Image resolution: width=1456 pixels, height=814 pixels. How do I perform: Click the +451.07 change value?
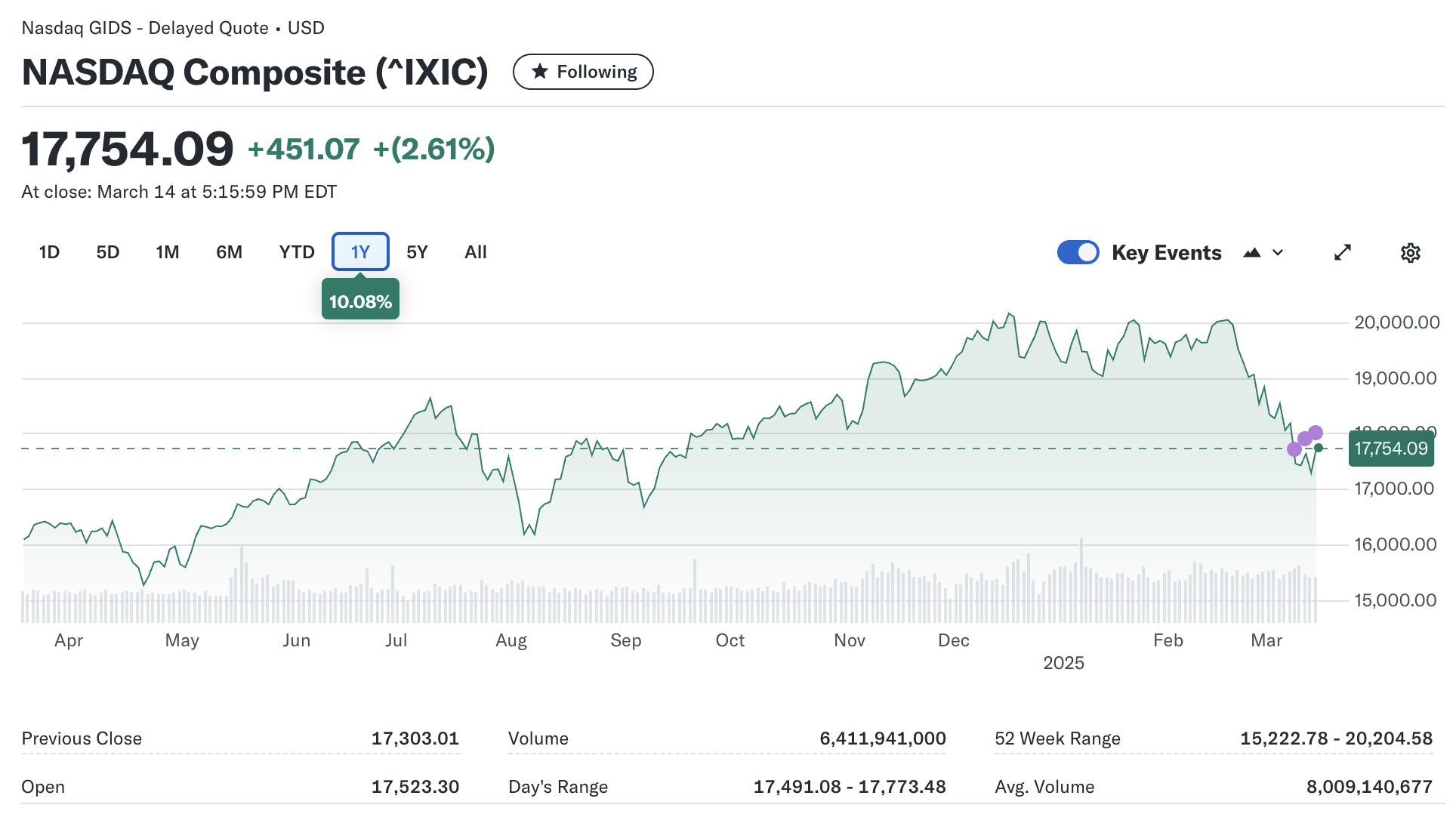click(304, 150)
